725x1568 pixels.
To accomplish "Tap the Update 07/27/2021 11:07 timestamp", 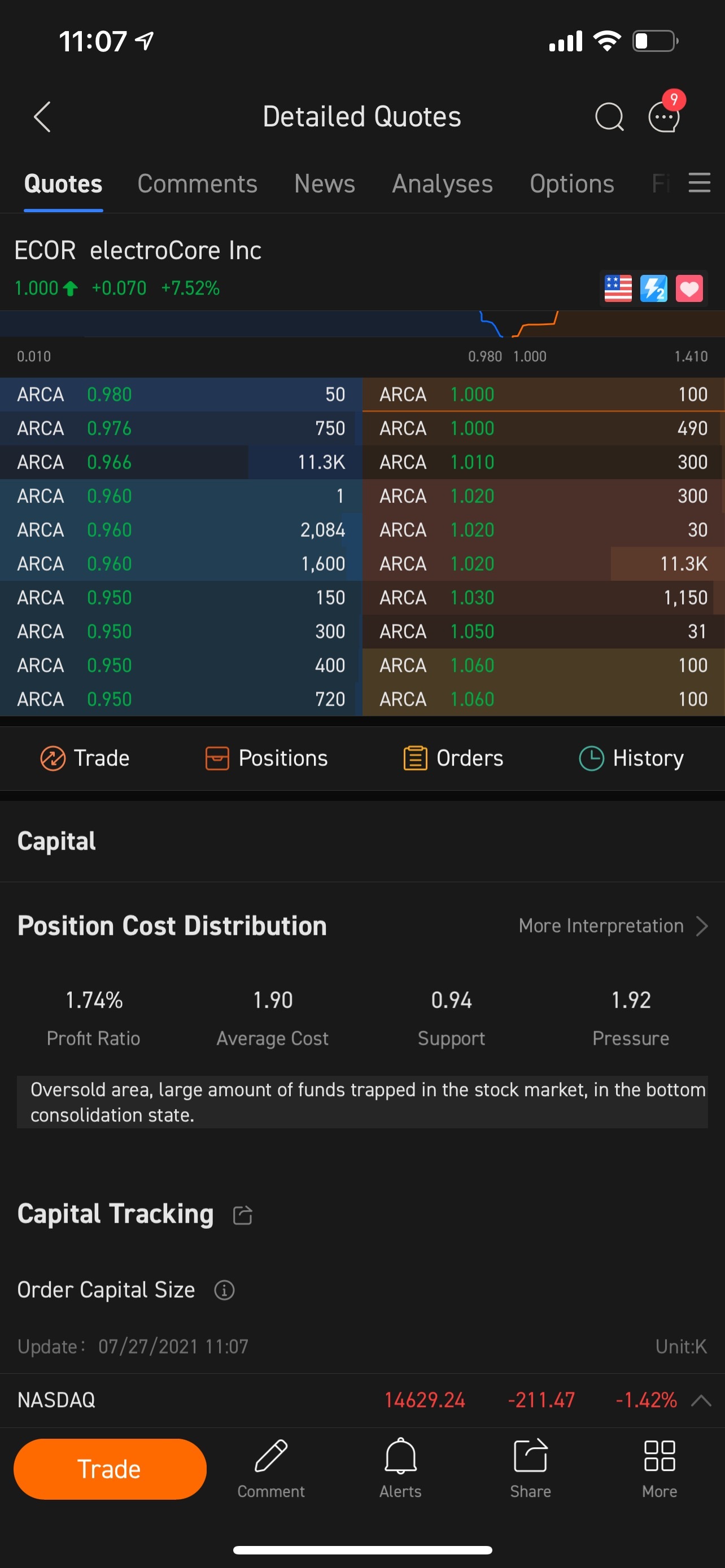I will pyautogui.click(x=133, y=1346).
